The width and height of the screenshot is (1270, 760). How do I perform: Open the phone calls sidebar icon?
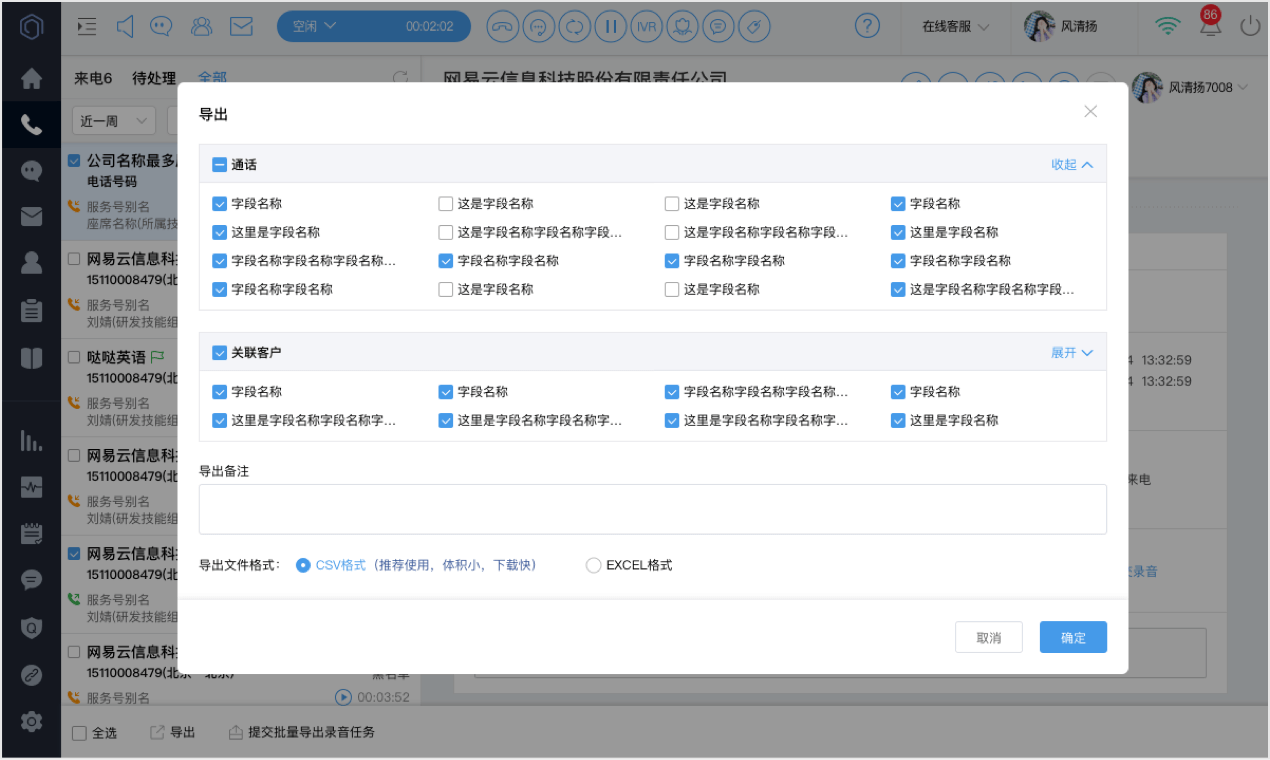(31, 125)
